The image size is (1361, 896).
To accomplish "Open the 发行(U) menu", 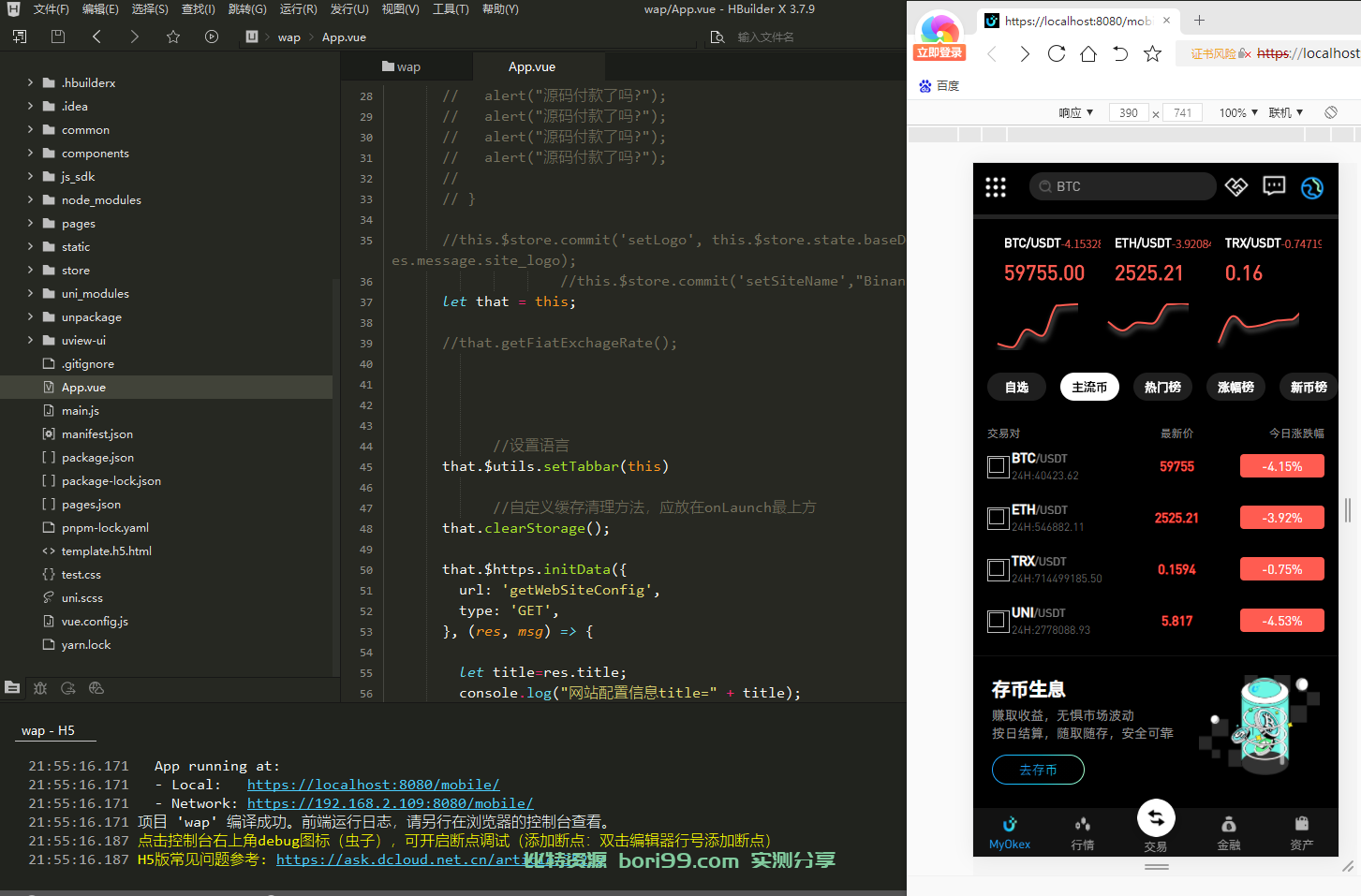I will coord(349,9).
